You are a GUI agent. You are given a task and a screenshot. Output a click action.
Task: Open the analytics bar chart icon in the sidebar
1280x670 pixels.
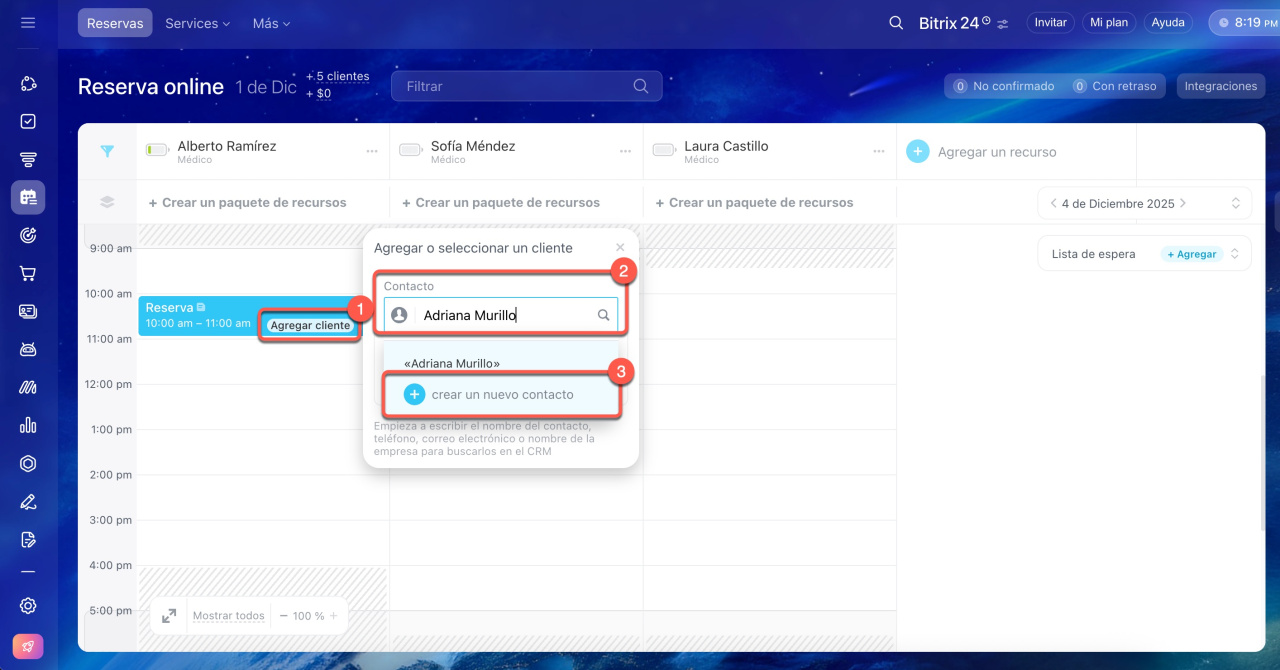pyautogui.click(x=28, y=425)
